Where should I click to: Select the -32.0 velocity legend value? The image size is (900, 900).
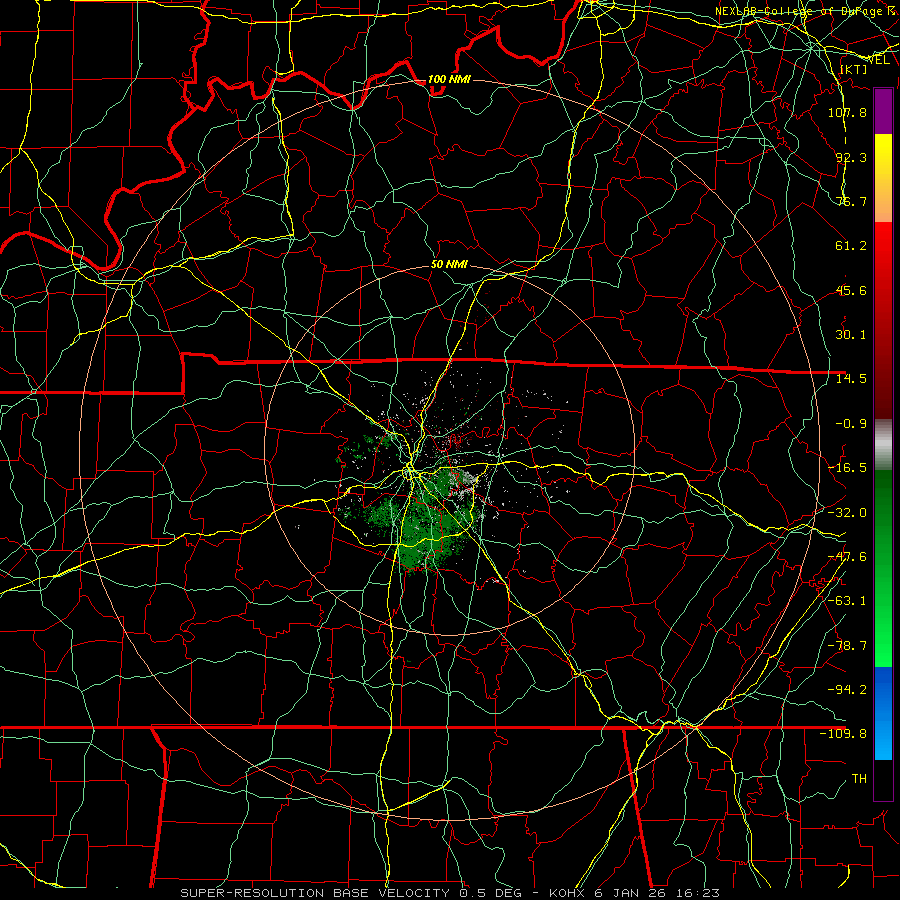click(847, 513)
